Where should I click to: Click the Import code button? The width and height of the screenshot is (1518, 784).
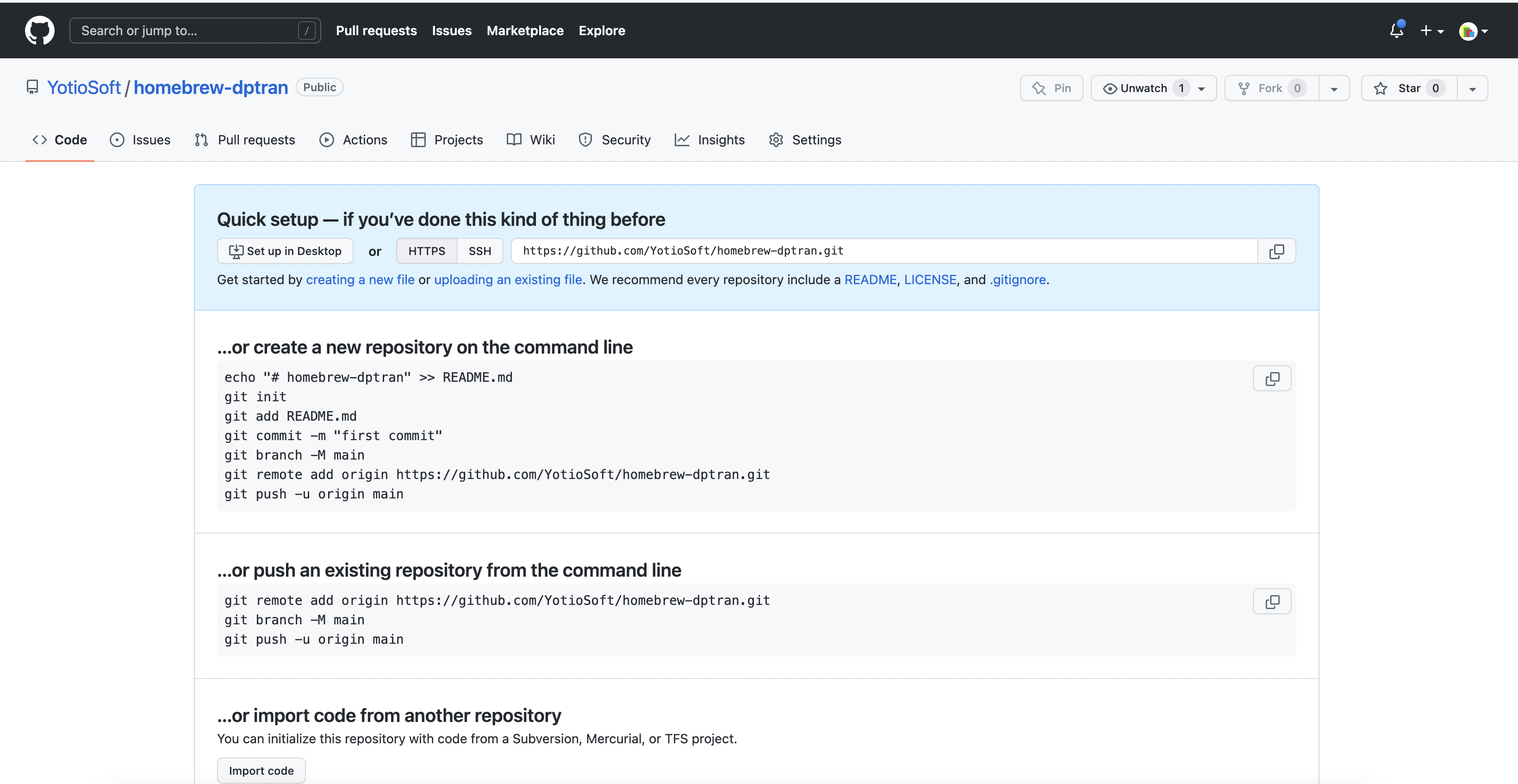[261, 771]
